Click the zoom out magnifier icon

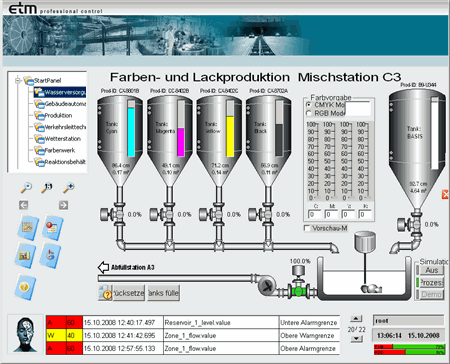26,188
